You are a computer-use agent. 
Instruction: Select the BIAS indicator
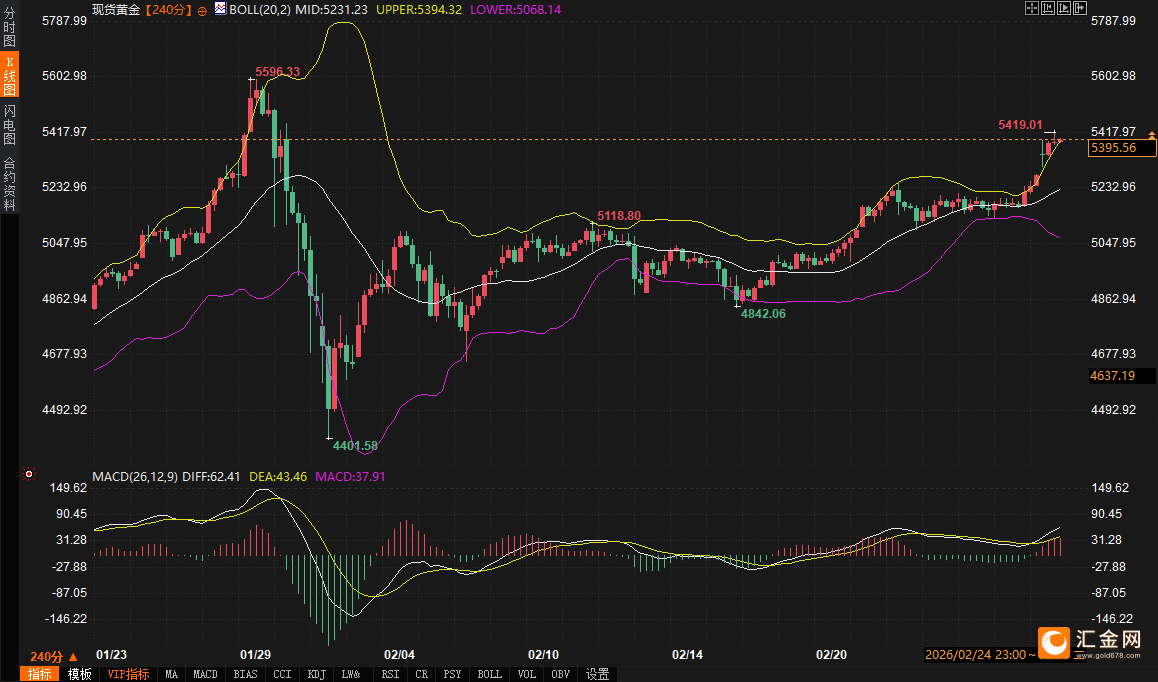click(x=245, y=674)
